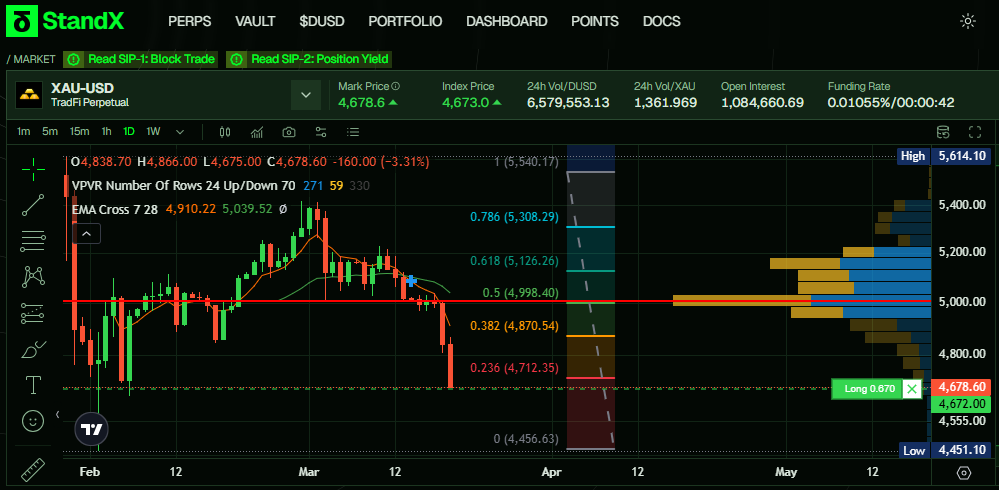The width and height of the screenshot is (999, 490).
Task: Open Read SIP-1: Block Trade notice
Action: tap(140, 59)
